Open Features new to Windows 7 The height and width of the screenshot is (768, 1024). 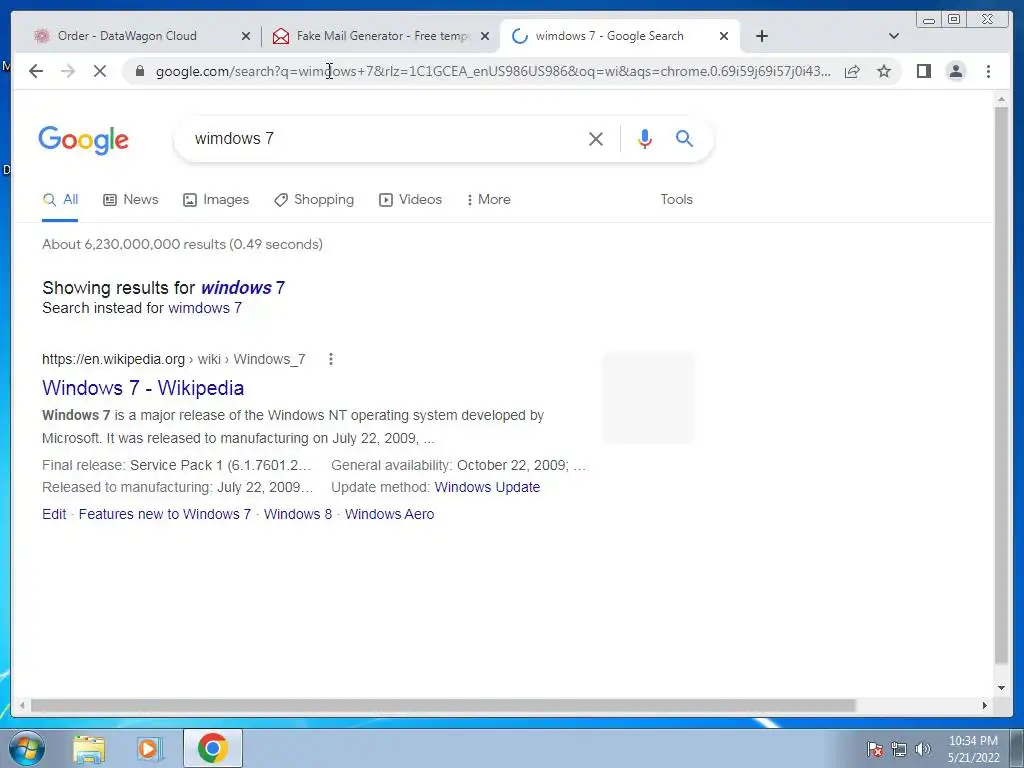(x=165, y=514)
